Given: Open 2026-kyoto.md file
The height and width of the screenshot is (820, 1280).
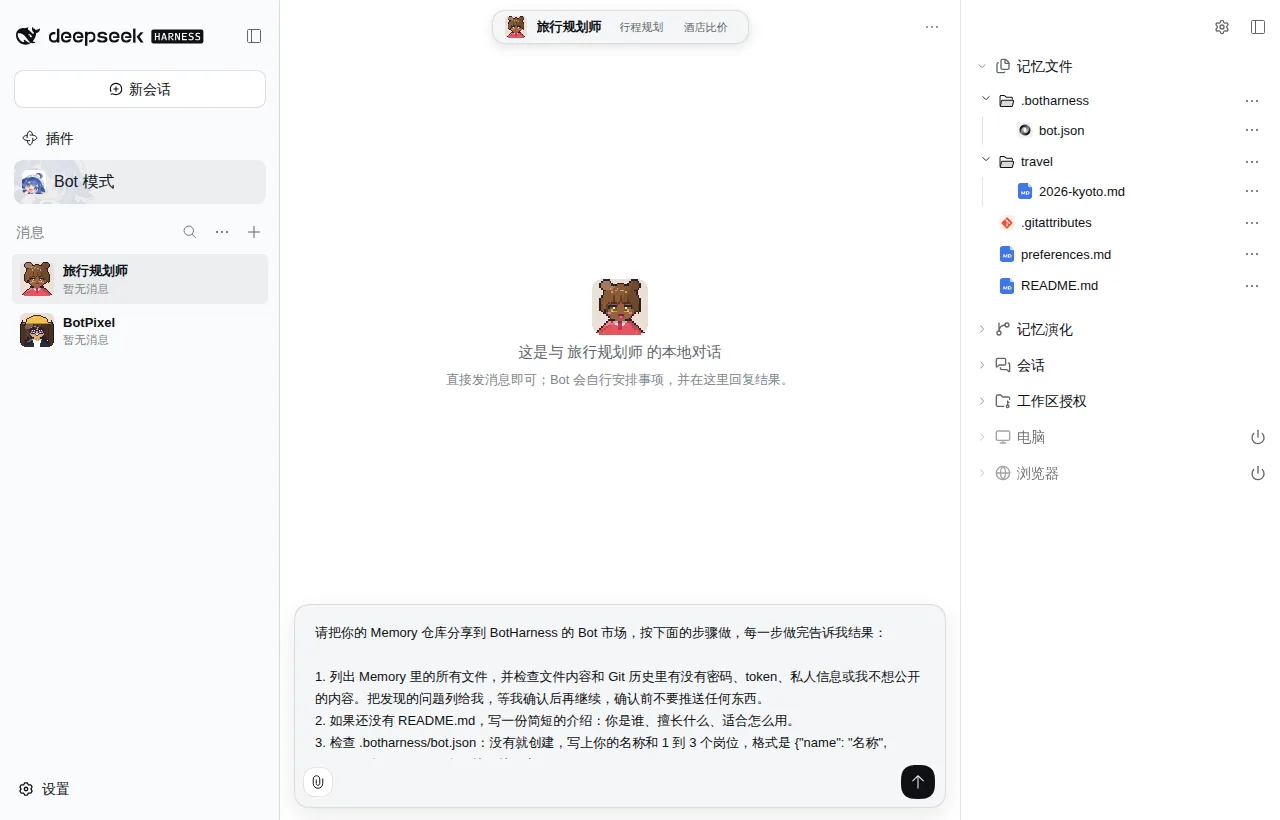Looking at the screenshot, I should coord(1071,191).
